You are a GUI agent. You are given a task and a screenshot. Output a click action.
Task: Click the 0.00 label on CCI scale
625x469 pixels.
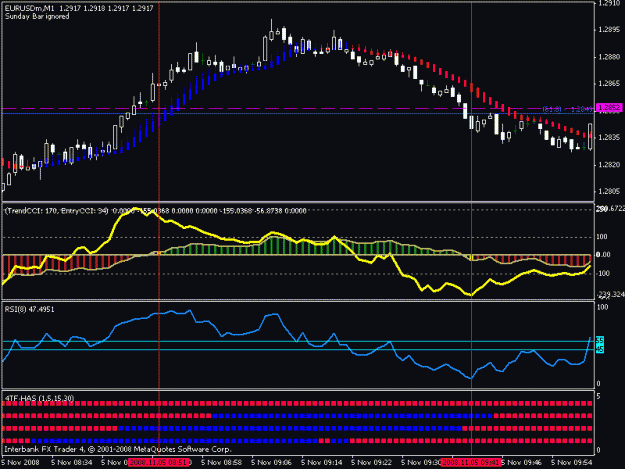(603, 255)
